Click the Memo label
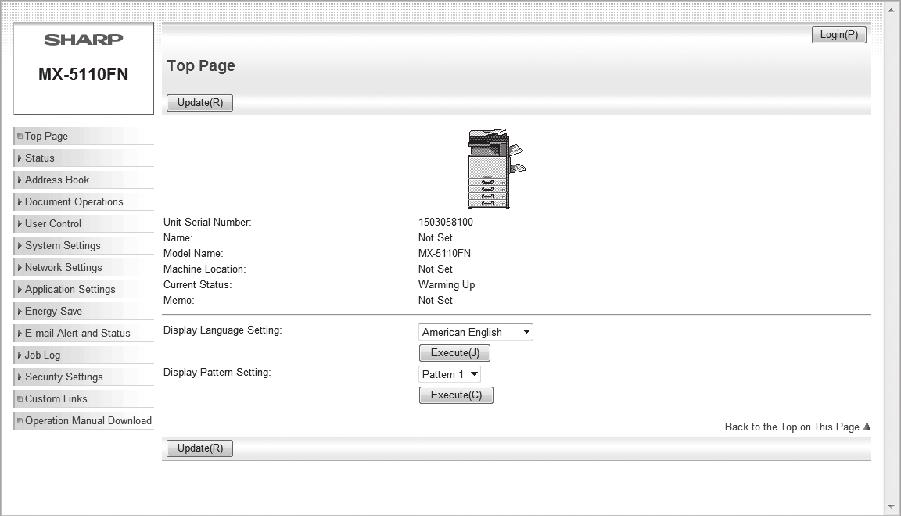The image size is (901, 516). pyautogui.click(x=179, y=300)
